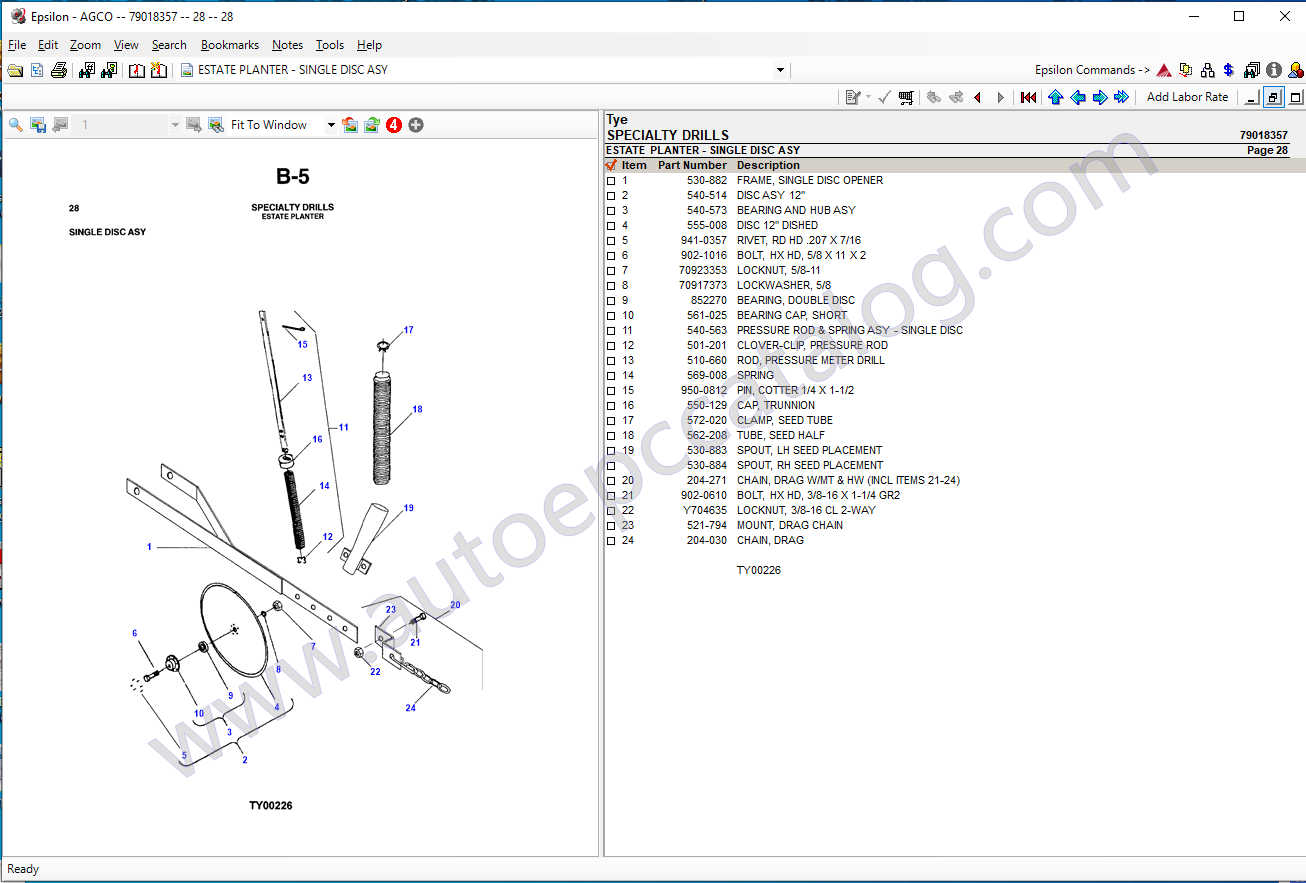1306x883 pixels.
Task: Click the info circle icon
Action: (x=1273, y=70)
